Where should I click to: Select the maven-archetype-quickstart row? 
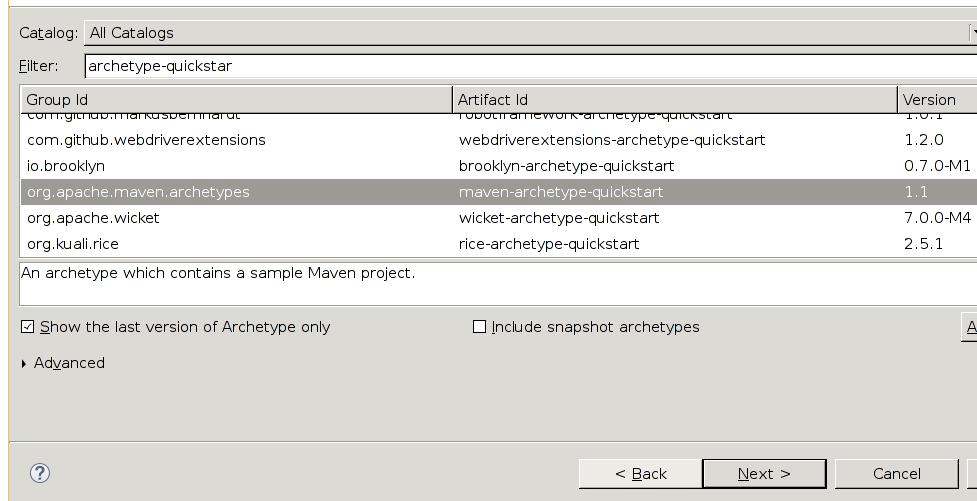(561, 192)
